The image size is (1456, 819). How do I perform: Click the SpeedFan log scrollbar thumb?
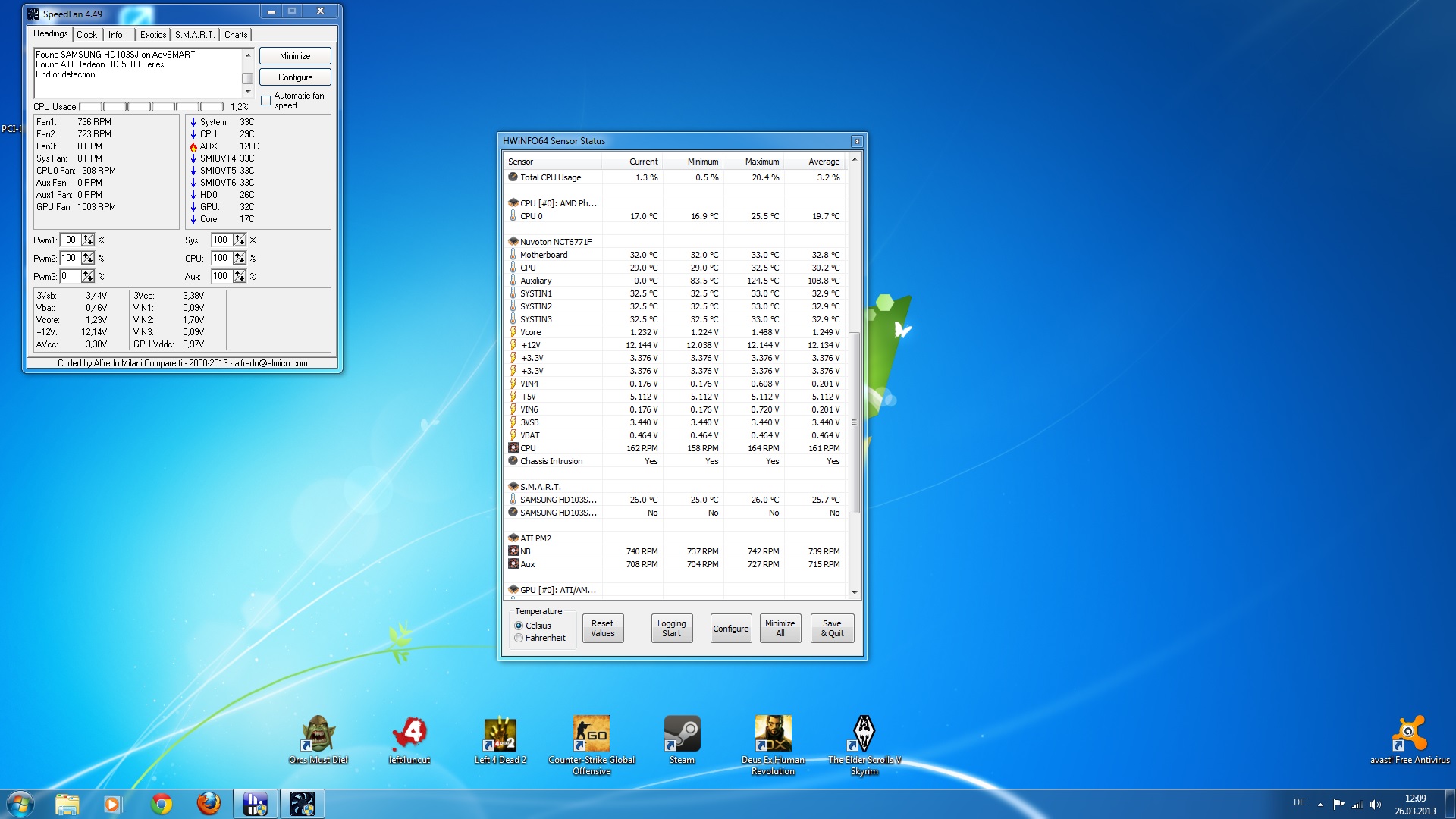[247, 78]
